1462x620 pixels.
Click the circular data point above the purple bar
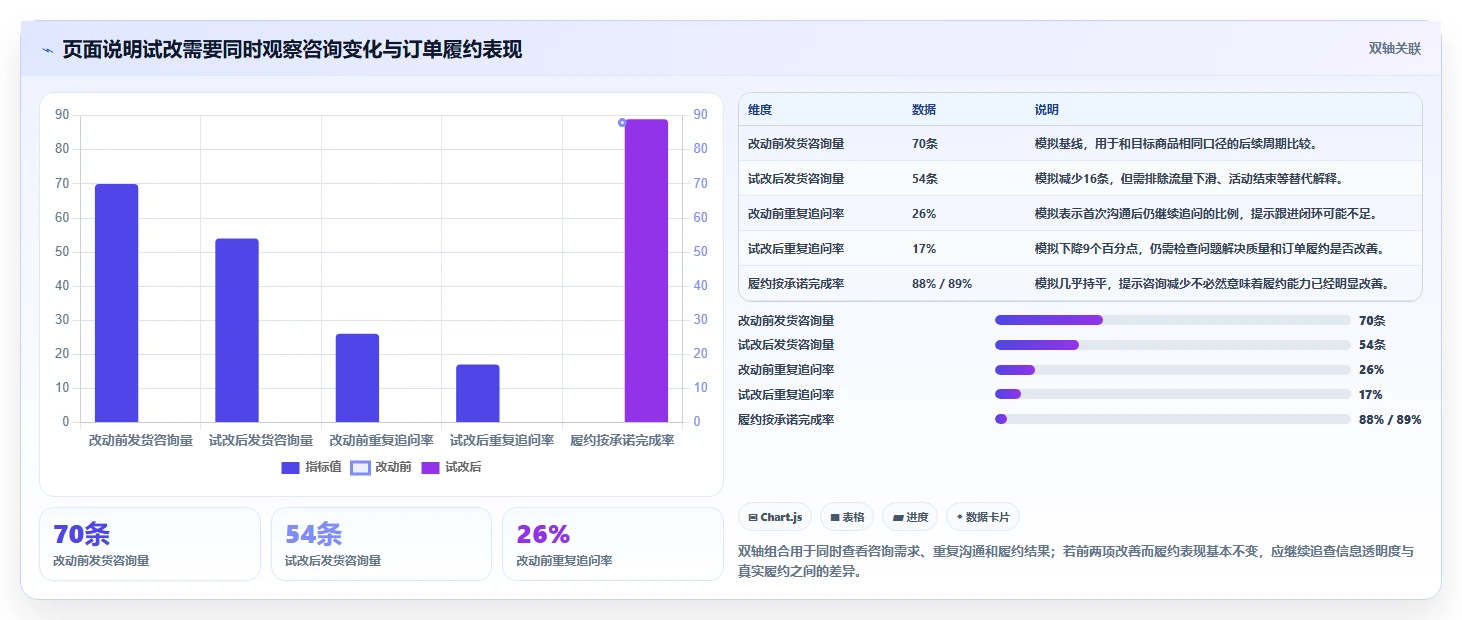(622, 122)
